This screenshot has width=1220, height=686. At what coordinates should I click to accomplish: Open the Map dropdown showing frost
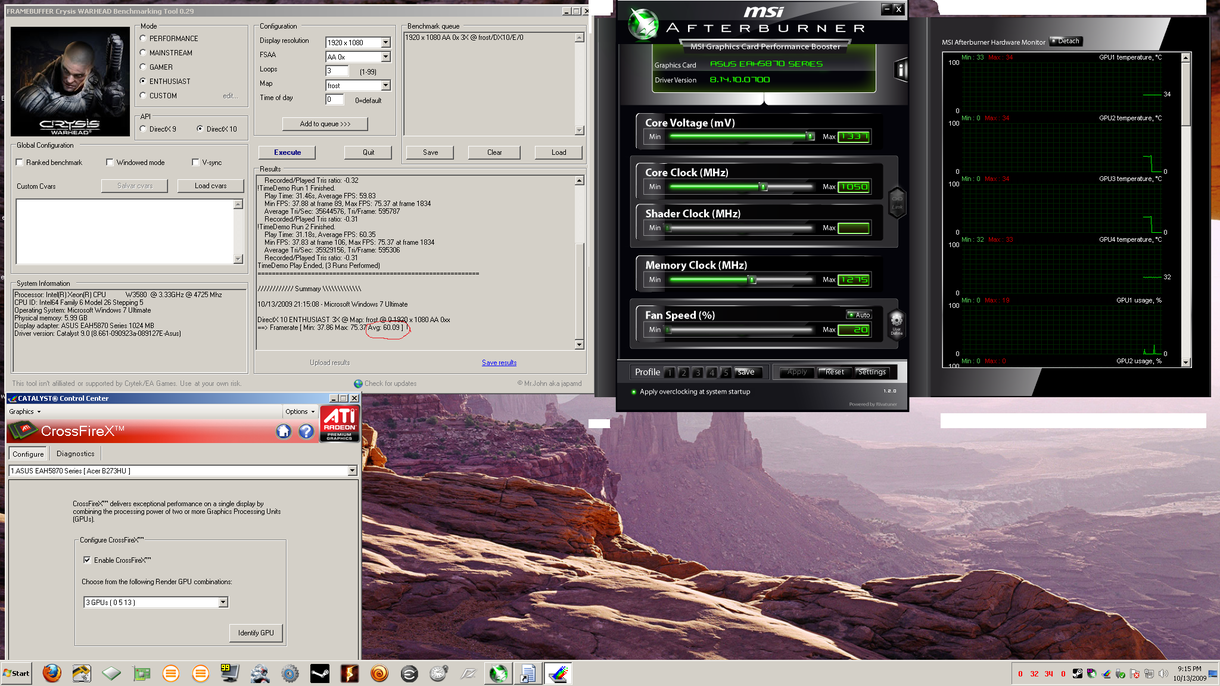point(385,85)
